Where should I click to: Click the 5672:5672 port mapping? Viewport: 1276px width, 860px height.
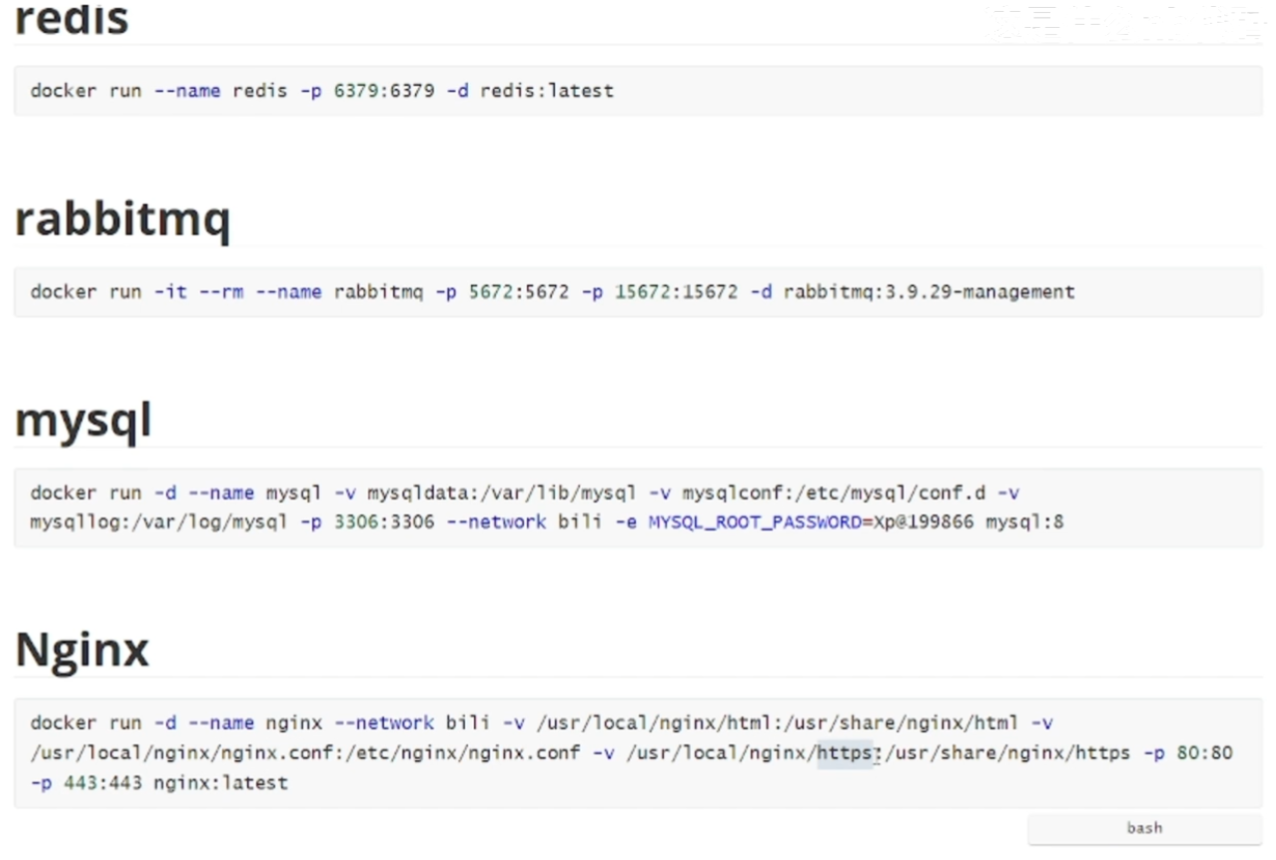pos(519,292)
